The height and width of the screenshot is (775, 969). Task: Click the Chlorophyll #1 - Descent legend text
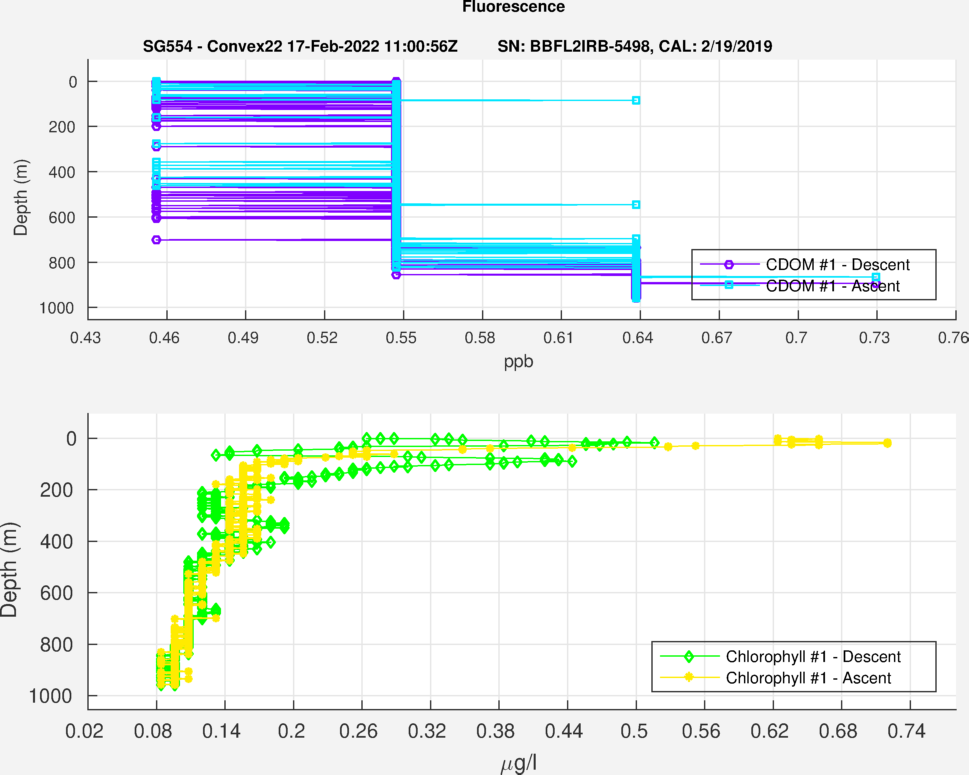pyautogui.click(x=814, y=657)
